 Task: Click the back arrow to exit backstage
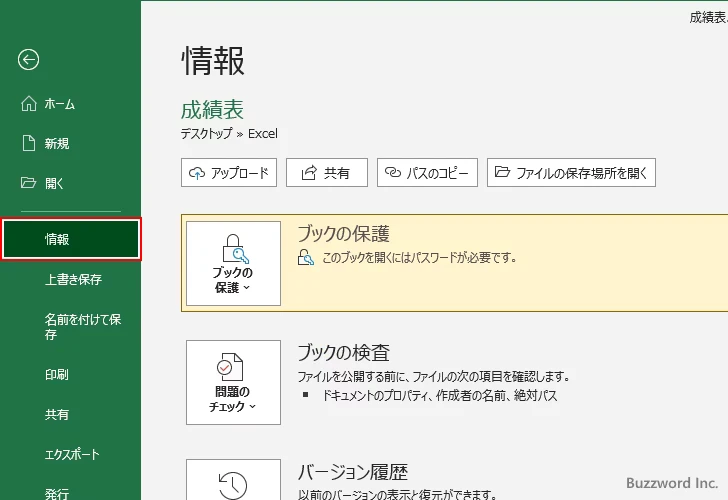tap(28, 60)
